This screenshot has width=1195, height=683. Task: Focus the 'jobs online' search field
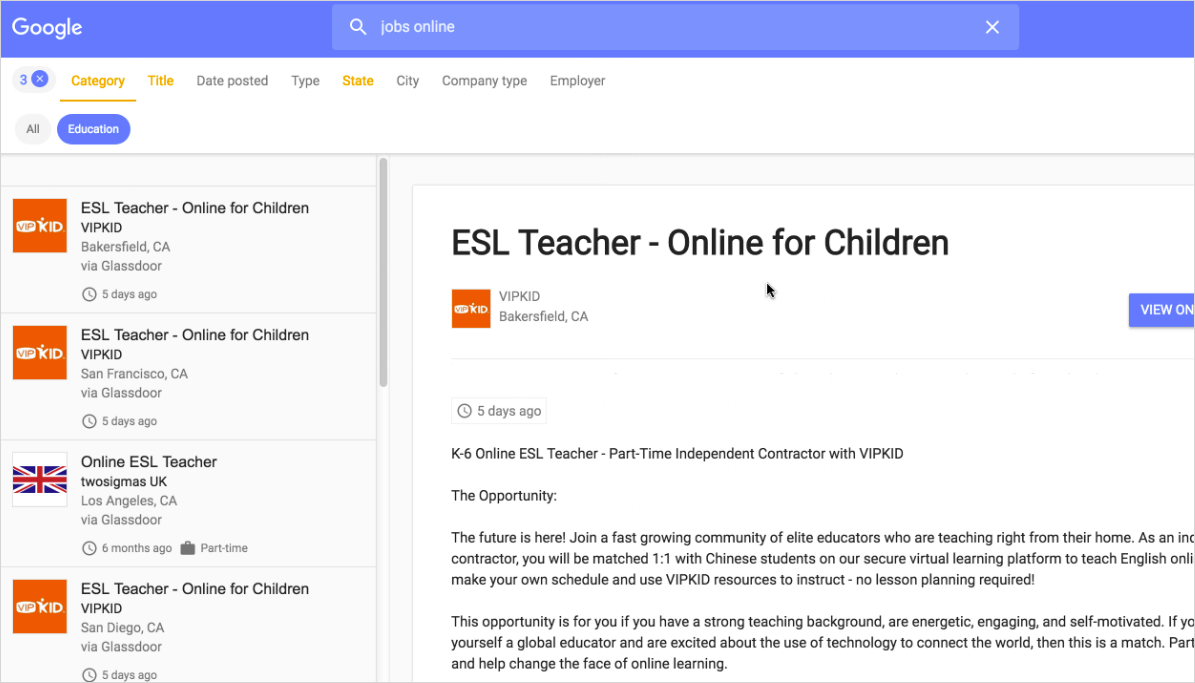click(674, 27)
